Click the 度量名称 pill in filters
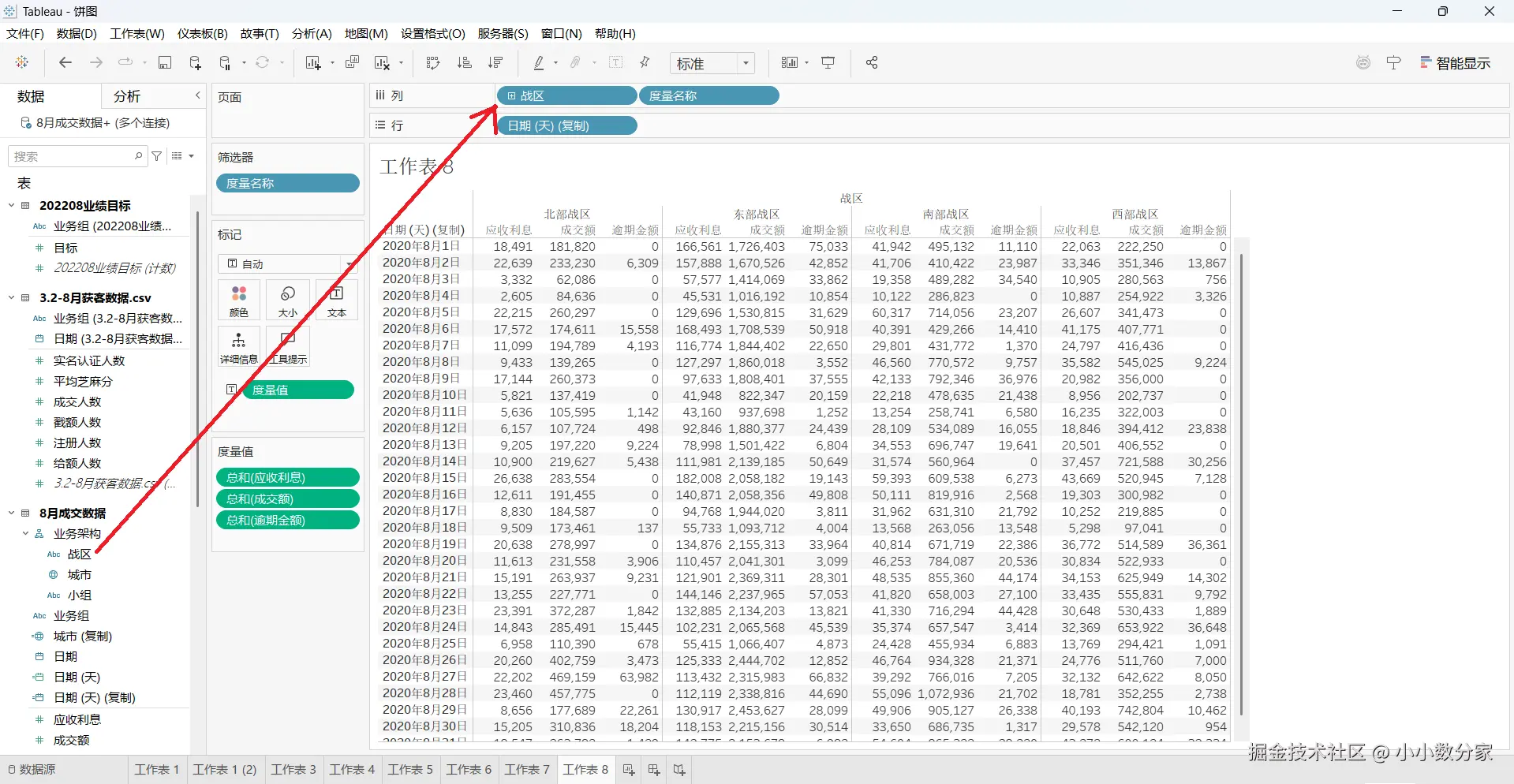The width and height of the screenshot is (1514, 784). tap(288, 184)
